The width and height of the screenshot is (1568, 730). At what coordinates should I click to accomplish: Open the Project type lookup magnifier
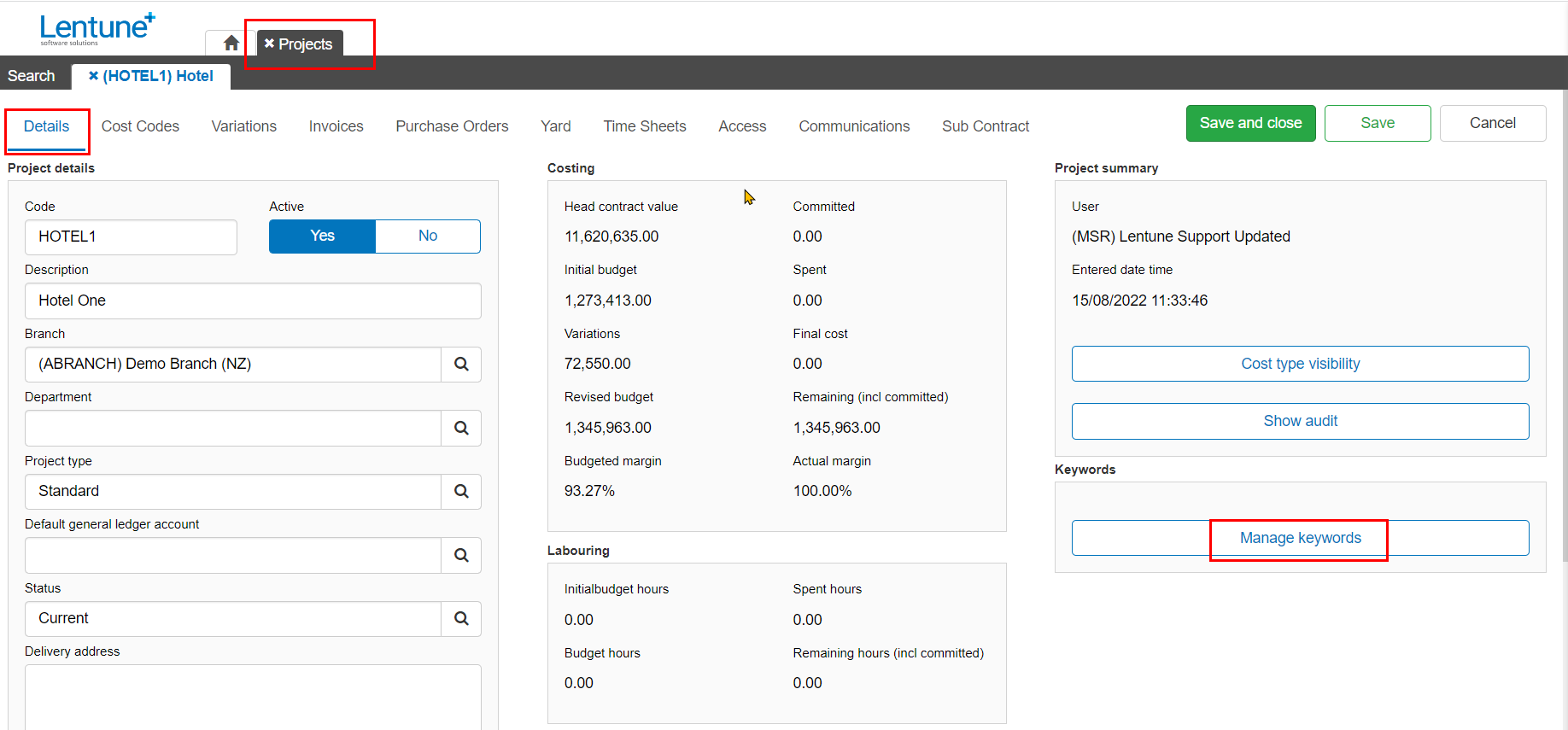pyautogui.click(x=461, y=492)
